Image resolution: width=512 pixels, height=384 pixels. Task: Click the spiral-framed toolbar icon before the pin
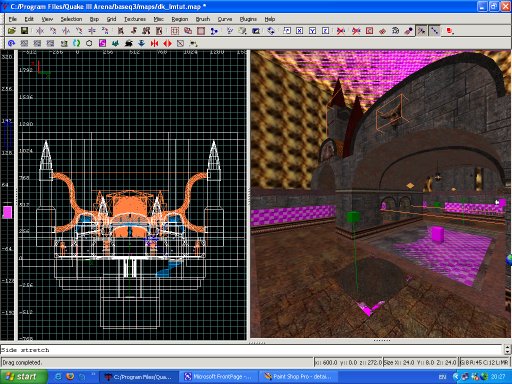(x=395, y=31)
